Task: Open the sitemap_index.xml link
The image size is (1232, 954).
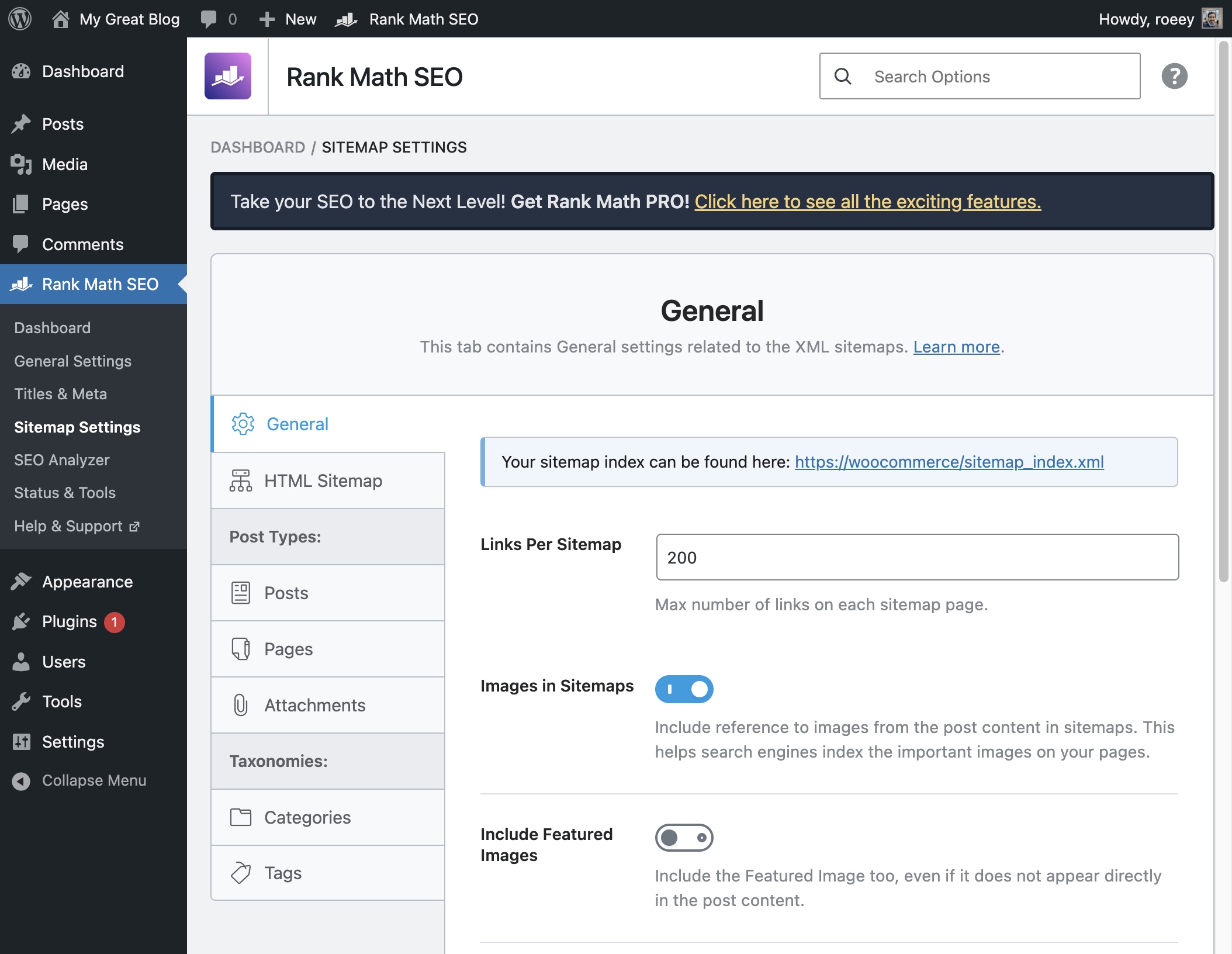Action: click(949, 462)
